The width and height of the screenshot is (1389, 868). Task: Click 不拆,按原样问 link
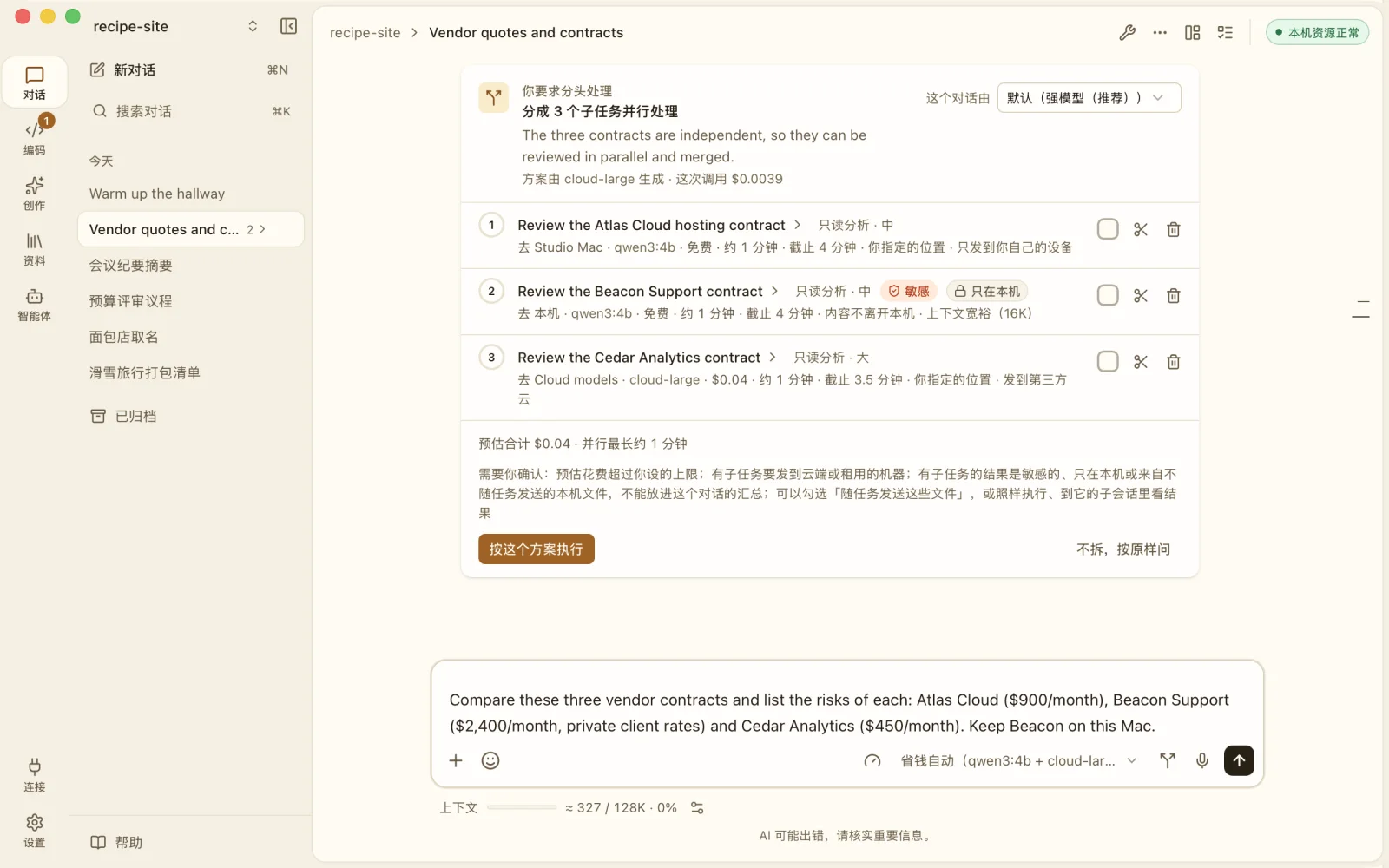point(1123,549)
